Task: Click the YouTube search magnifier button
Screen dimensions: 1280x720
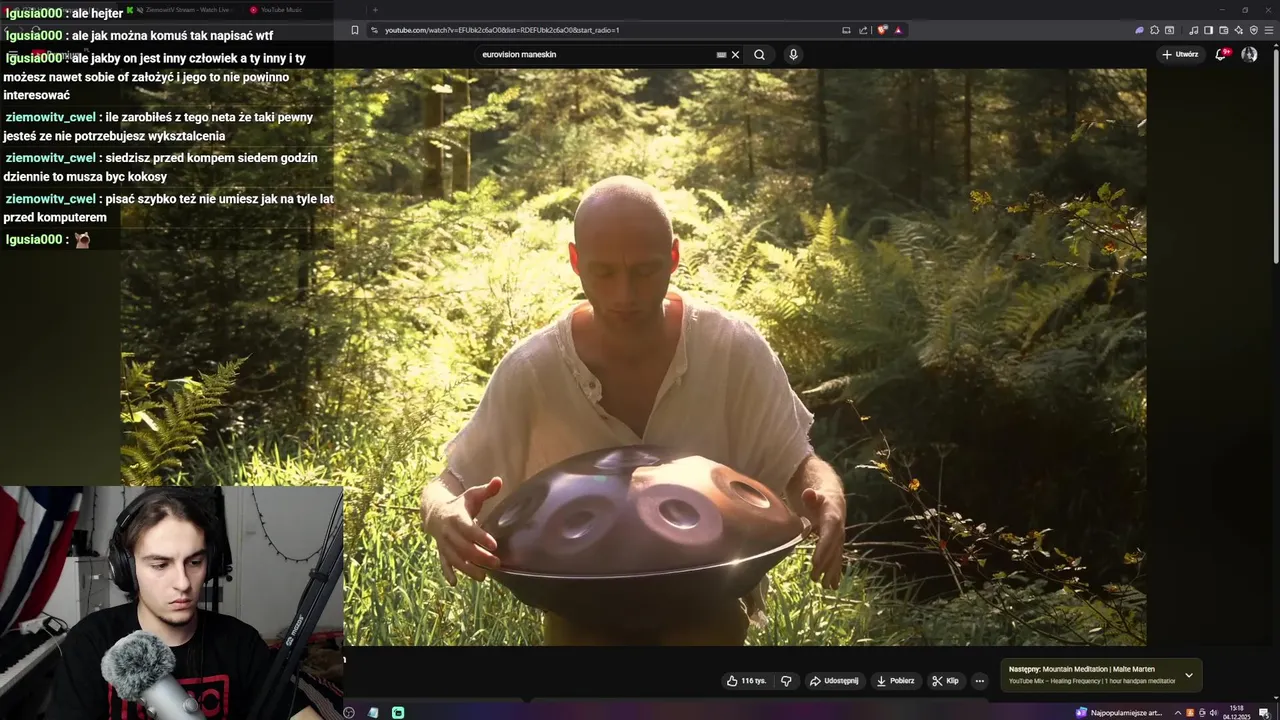Action: [x=759, y=55]
